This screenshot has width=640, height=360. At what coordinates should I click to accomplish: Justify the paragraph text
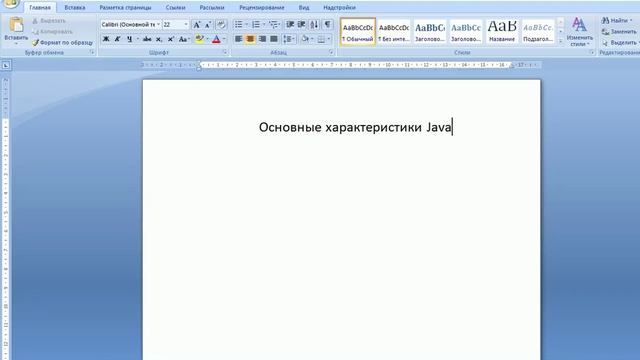point(274,39)
